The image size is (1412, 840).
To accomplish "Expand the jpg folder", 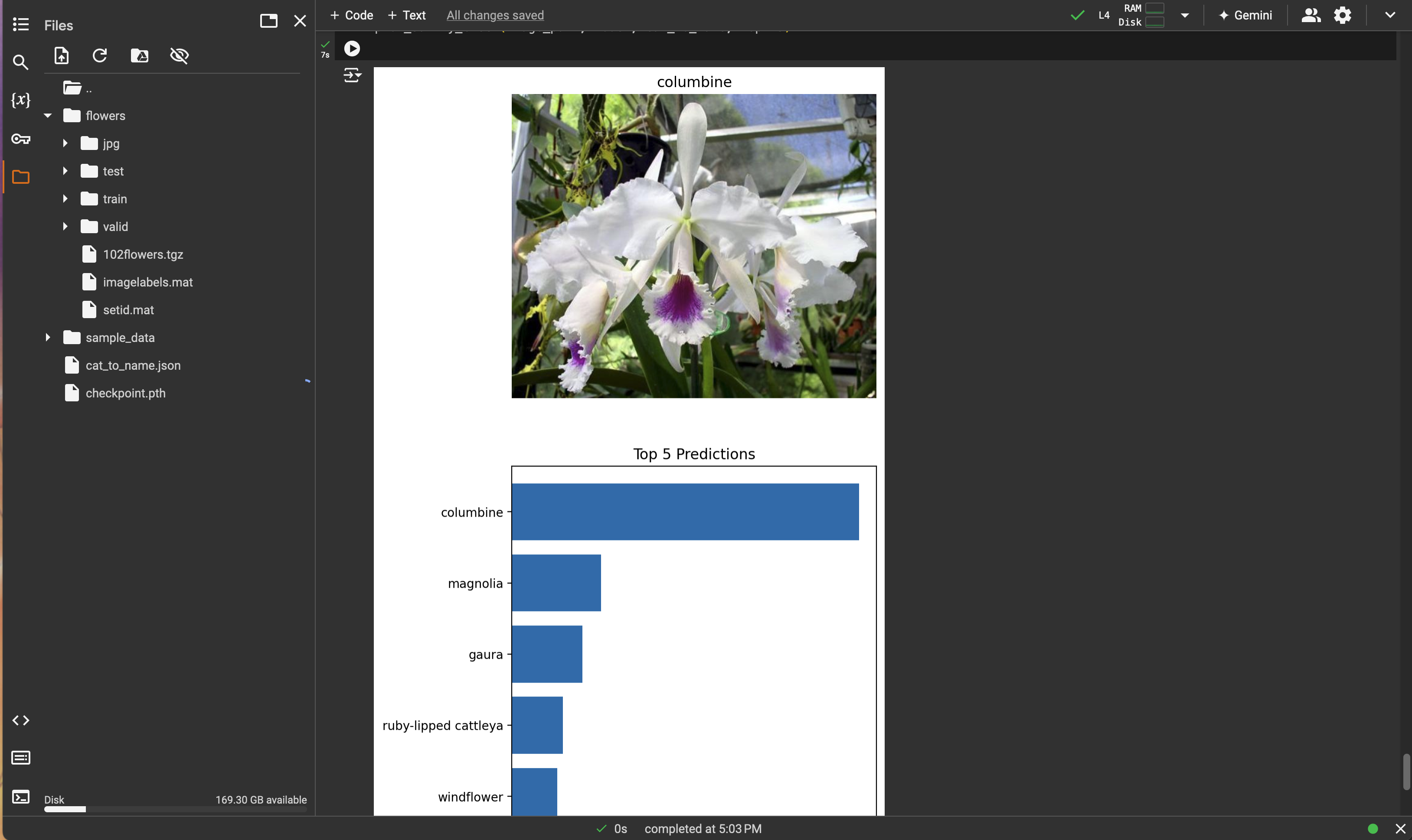I will 65,144.
